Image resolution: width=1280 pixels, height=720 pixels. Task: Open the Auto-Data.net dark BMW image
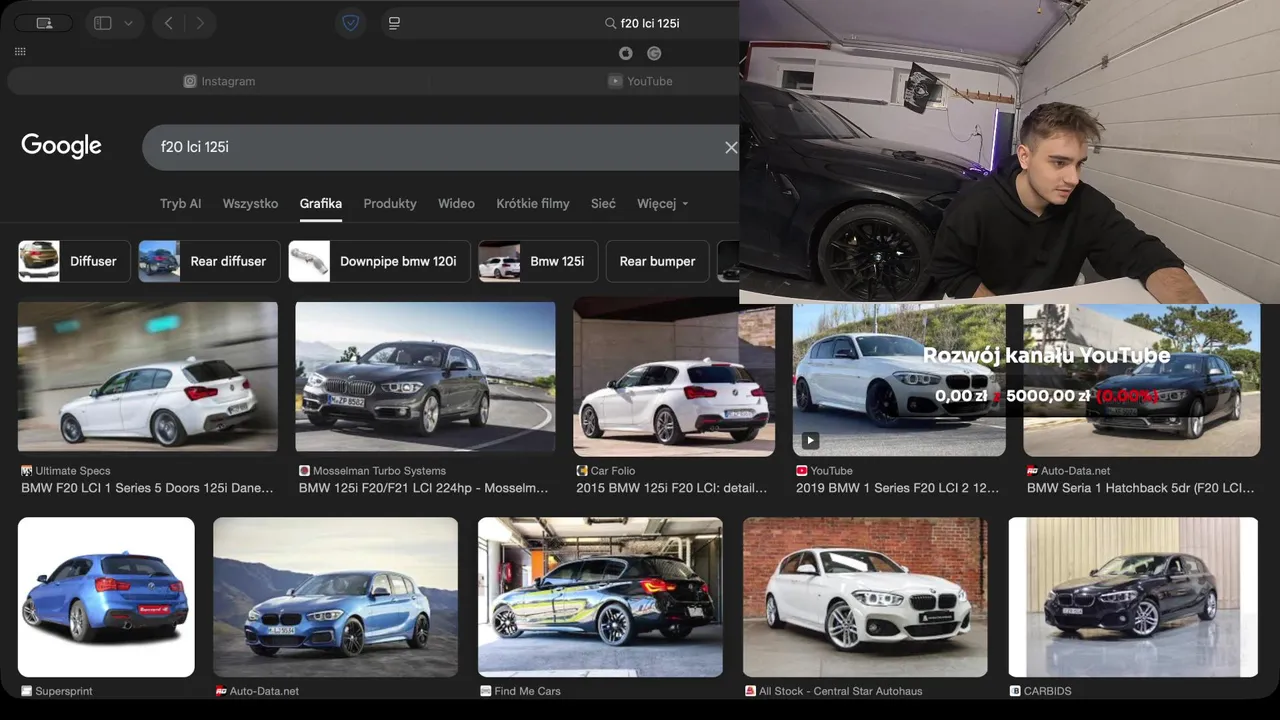click(1142, 380)
